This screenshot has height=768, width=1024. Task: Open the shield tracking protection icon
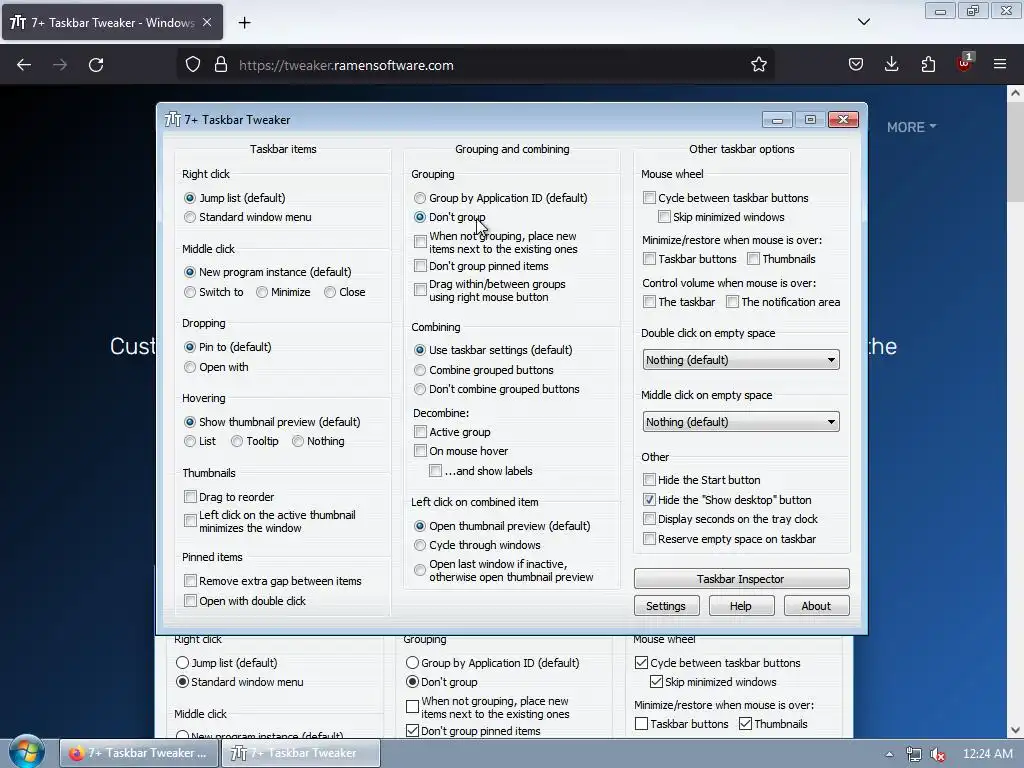point(193,65)
